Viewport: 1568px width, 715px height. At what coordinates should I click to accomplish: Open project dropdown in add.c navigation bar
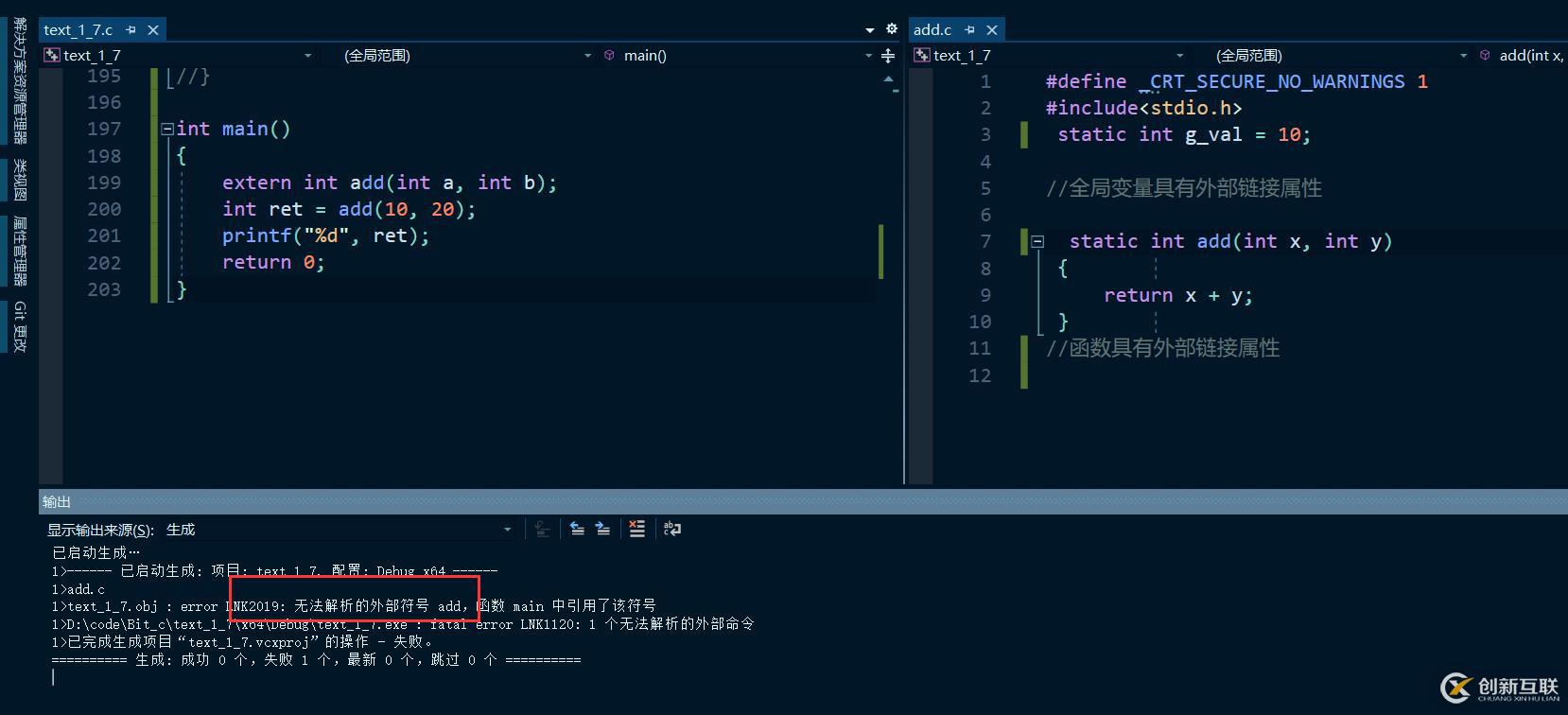click(x=1179, y=56)
